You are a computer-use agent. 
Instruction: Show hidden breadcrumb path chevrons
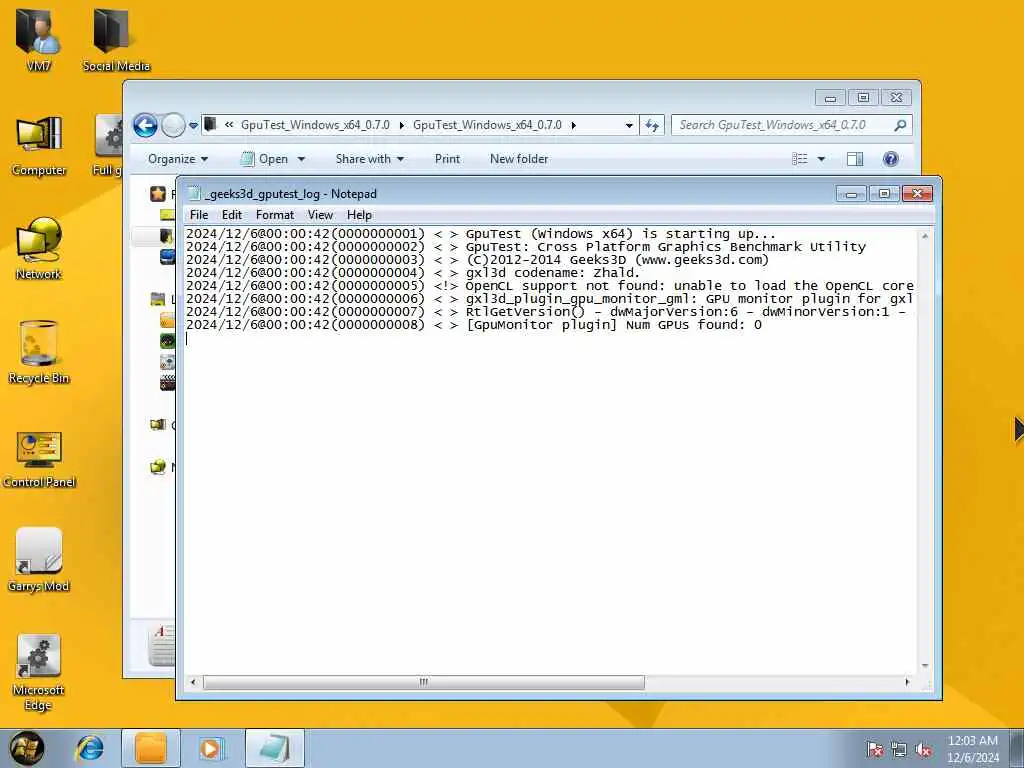229,125
